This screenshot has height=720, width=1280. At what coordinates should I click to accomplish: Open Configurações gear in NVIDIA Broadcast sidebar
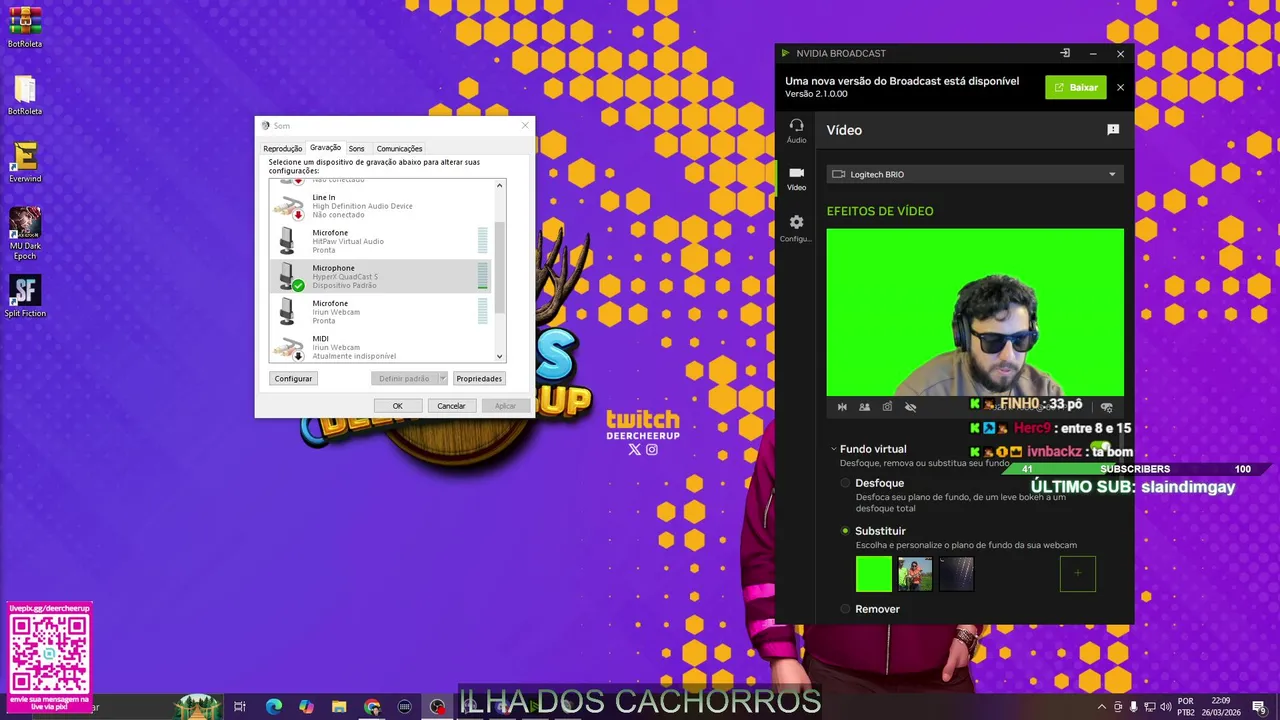coord(796,228)
